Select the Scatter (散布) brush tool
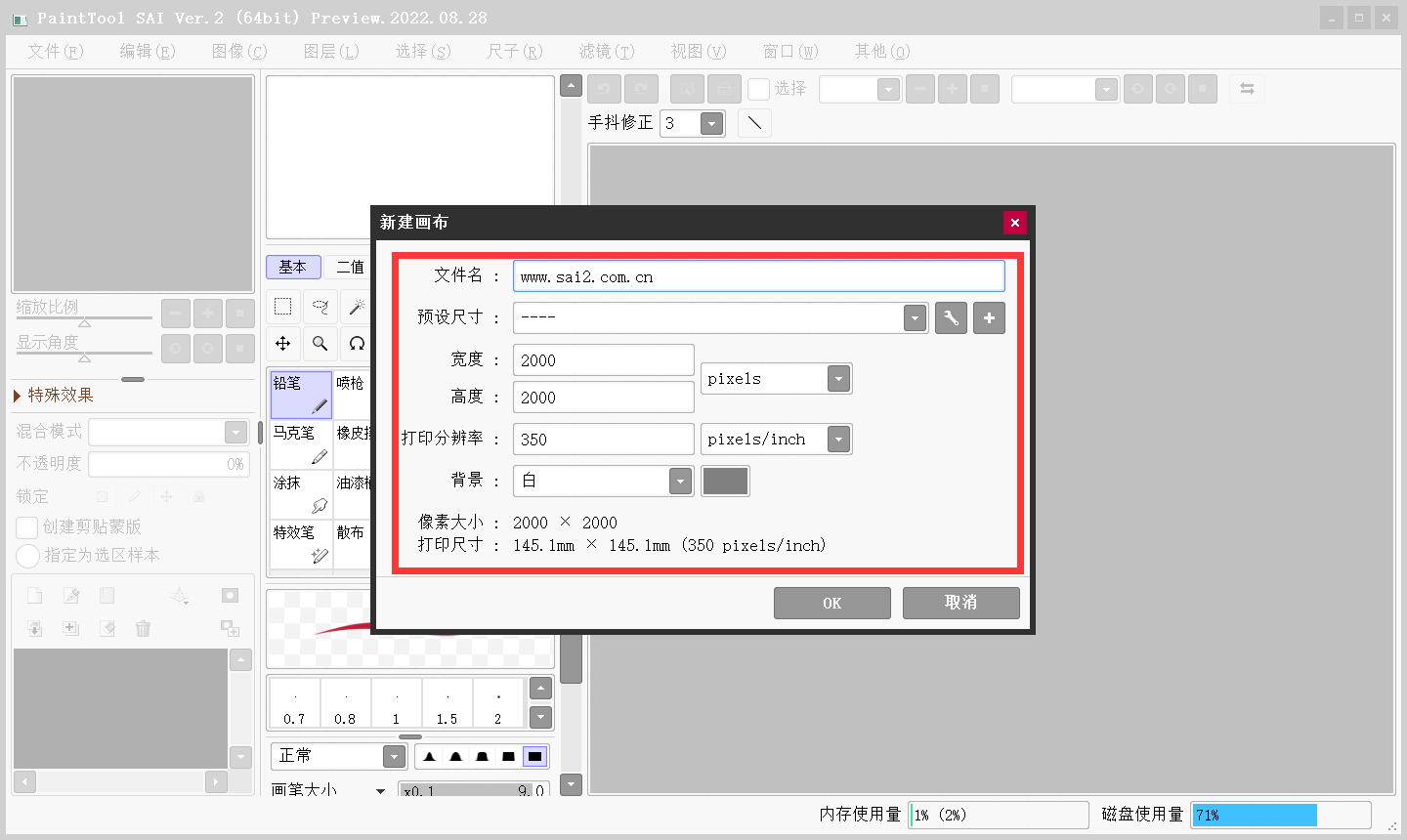The image size is (1407, 840). (353, 544)
